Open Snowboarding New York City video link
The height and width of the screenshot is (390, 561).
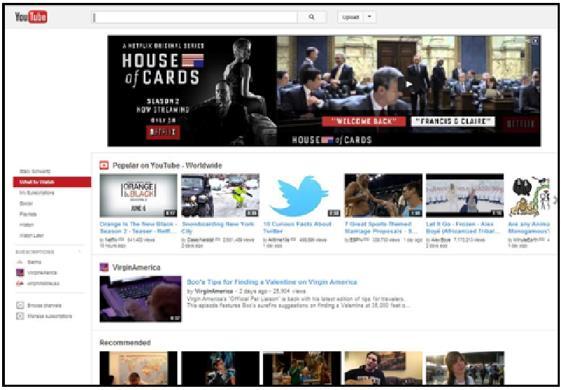tap(218, 227)
